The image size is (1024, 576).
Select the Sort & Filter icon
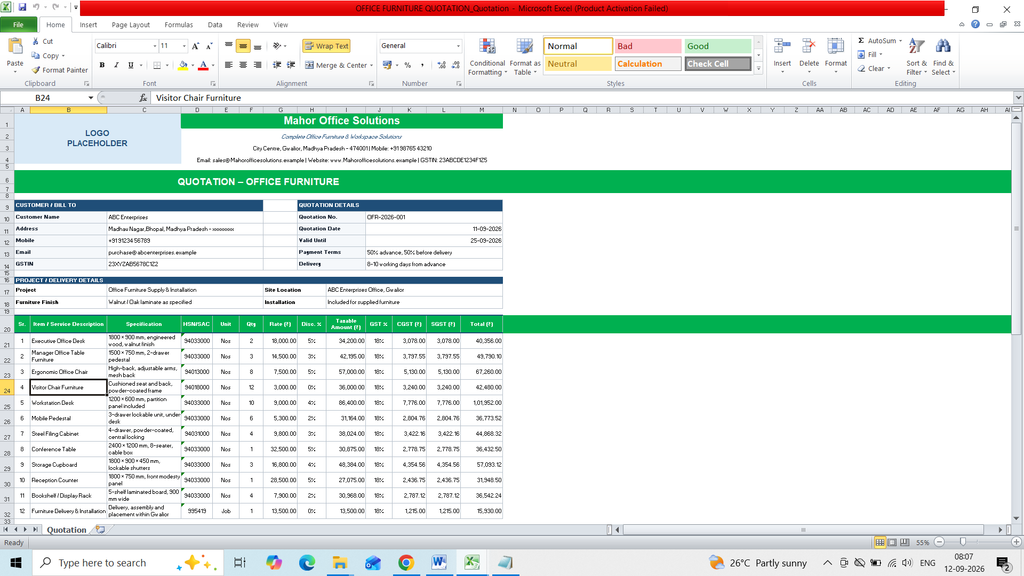click(x=916, y=47)
